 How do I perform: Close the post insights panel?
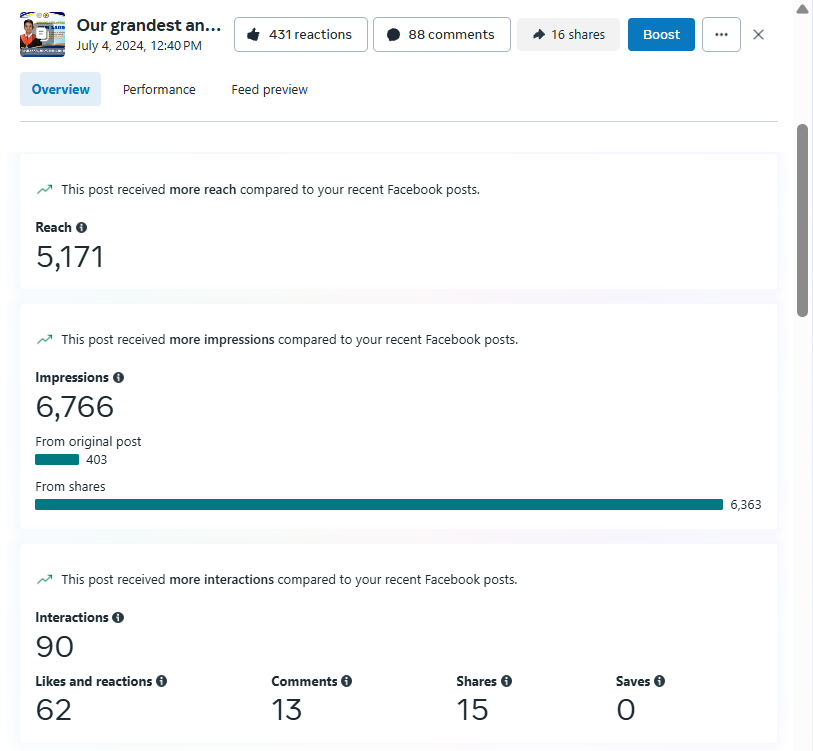point(758,34)
